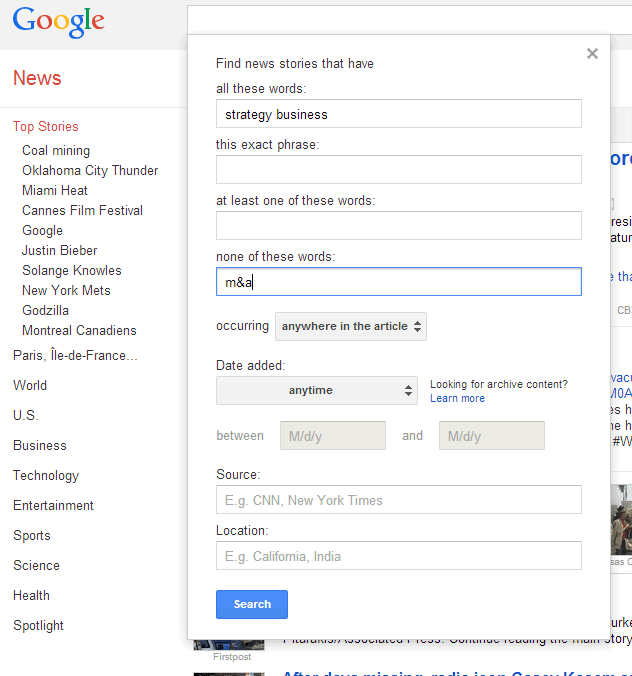This screenshot has width=632, height=676.
Task: Open the 'occurring' location dropdown
Action: 351,326
